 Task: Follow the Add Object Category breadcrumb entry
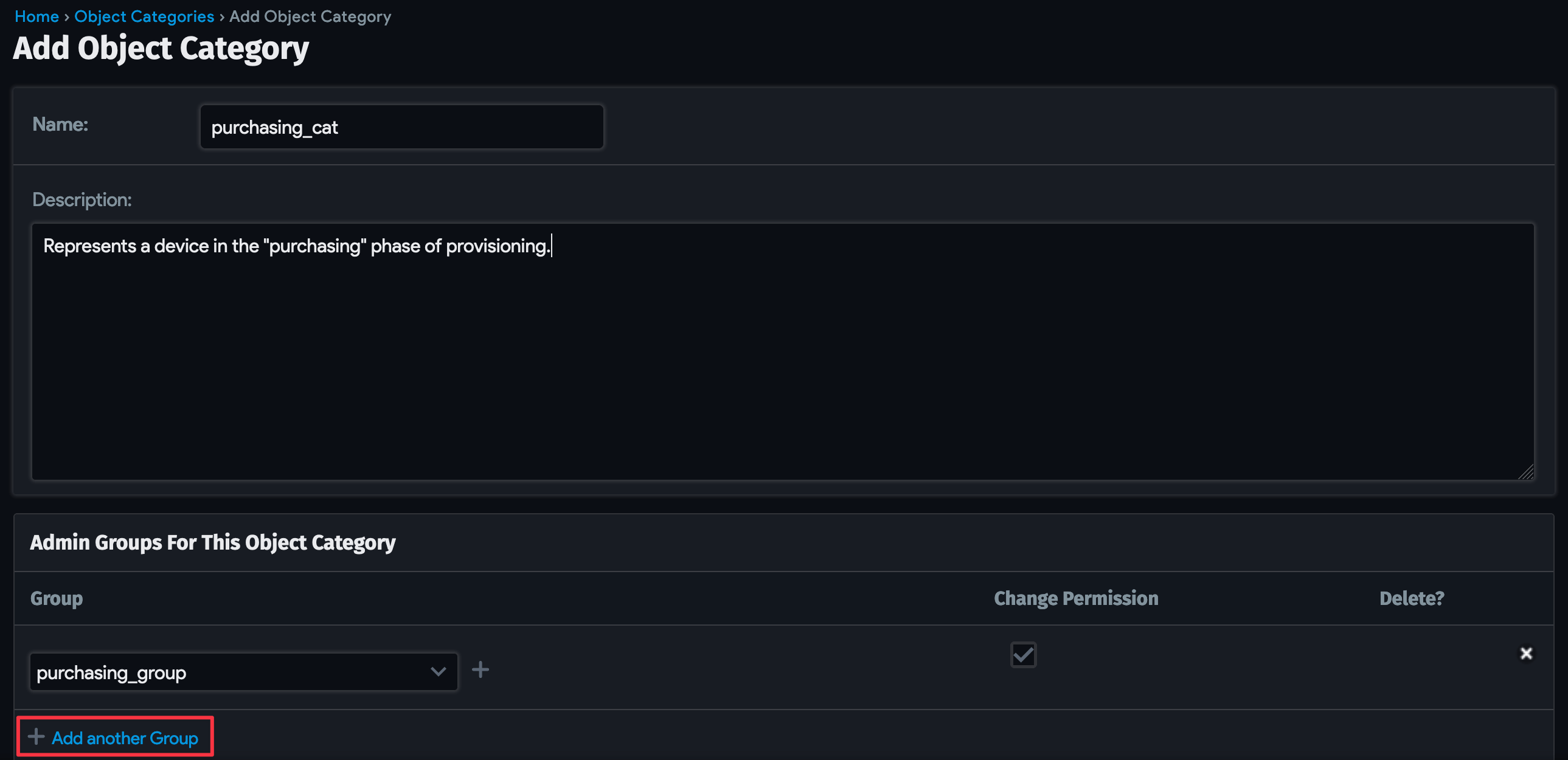coord(309,16)
